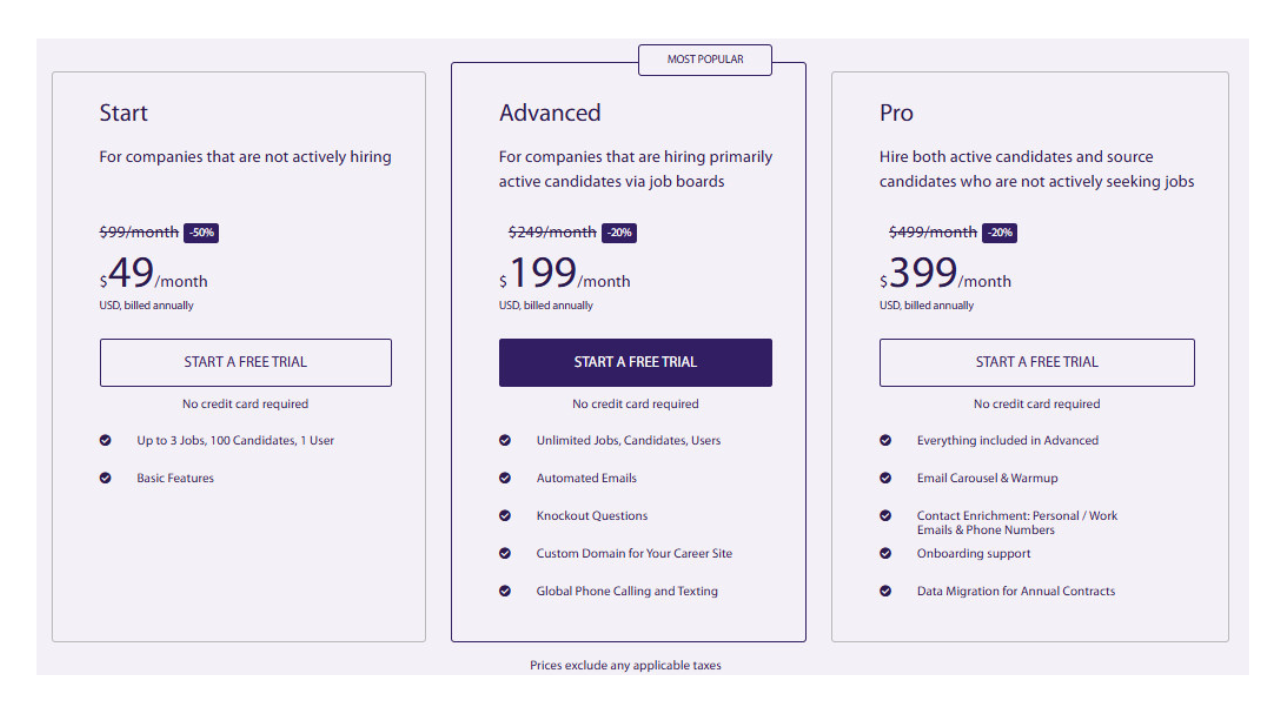Click checkmark next to Global Phone Calling
1286x714 pixels.
pos(505,591)
